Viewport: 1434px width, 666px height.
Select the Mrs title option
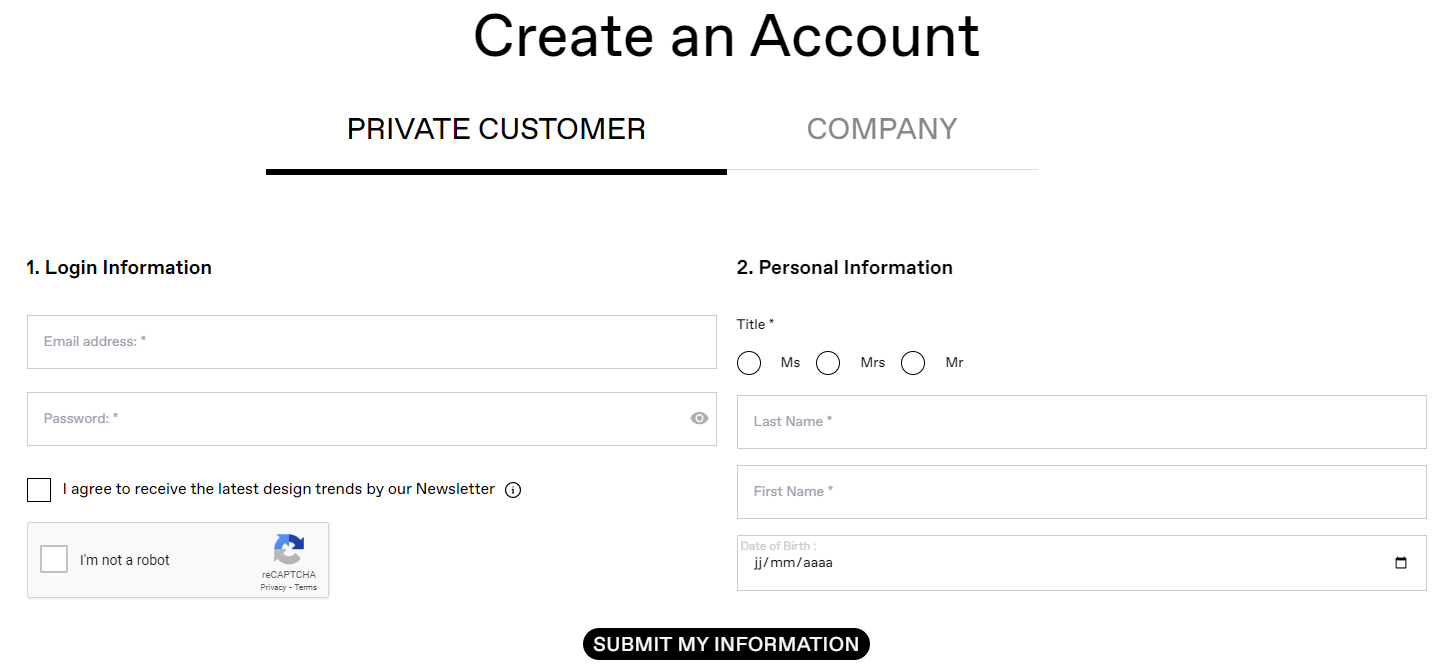(828, 363)
